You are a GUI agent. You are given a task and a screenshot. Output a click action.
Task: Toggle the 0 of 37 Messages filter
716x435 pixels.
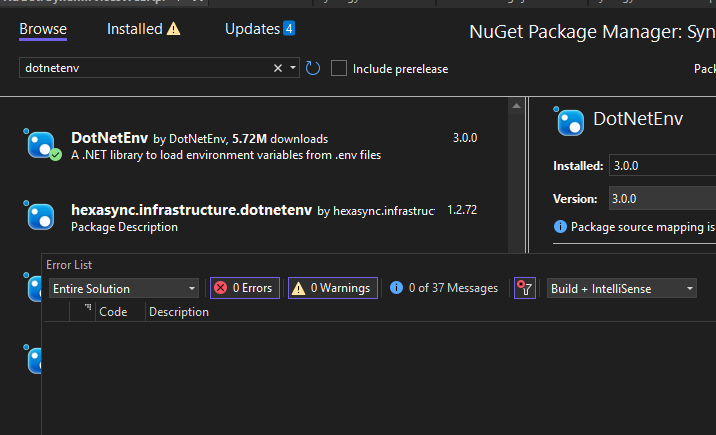444,288
